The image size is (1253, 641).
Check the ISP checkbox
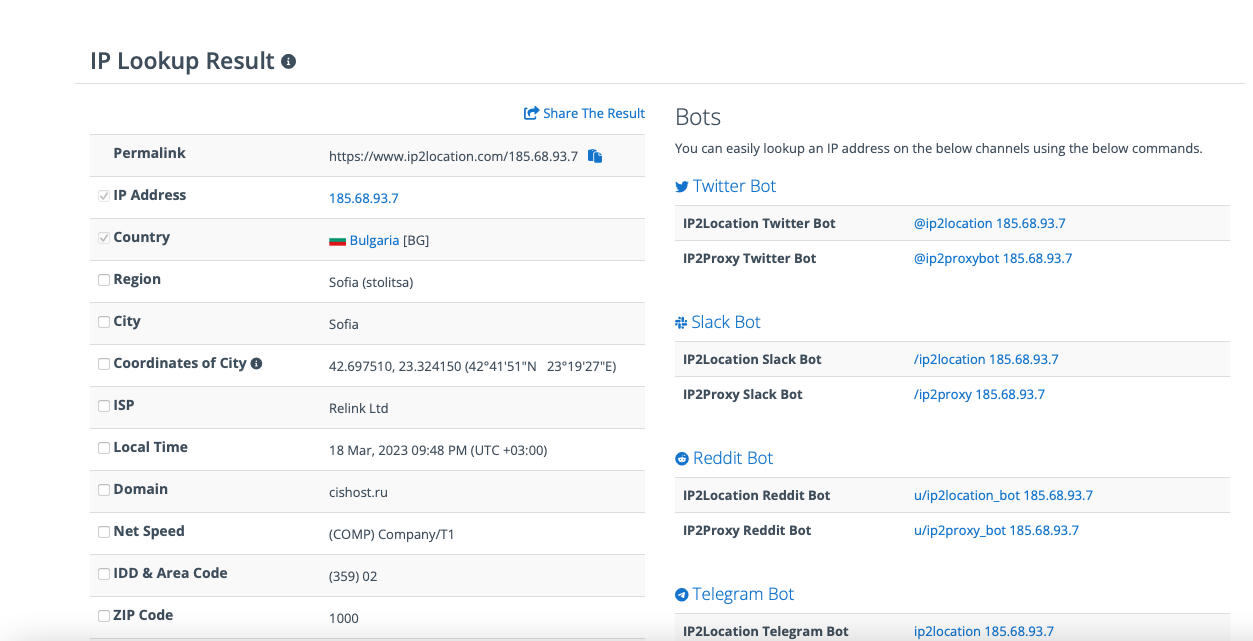tap(104, 406)
